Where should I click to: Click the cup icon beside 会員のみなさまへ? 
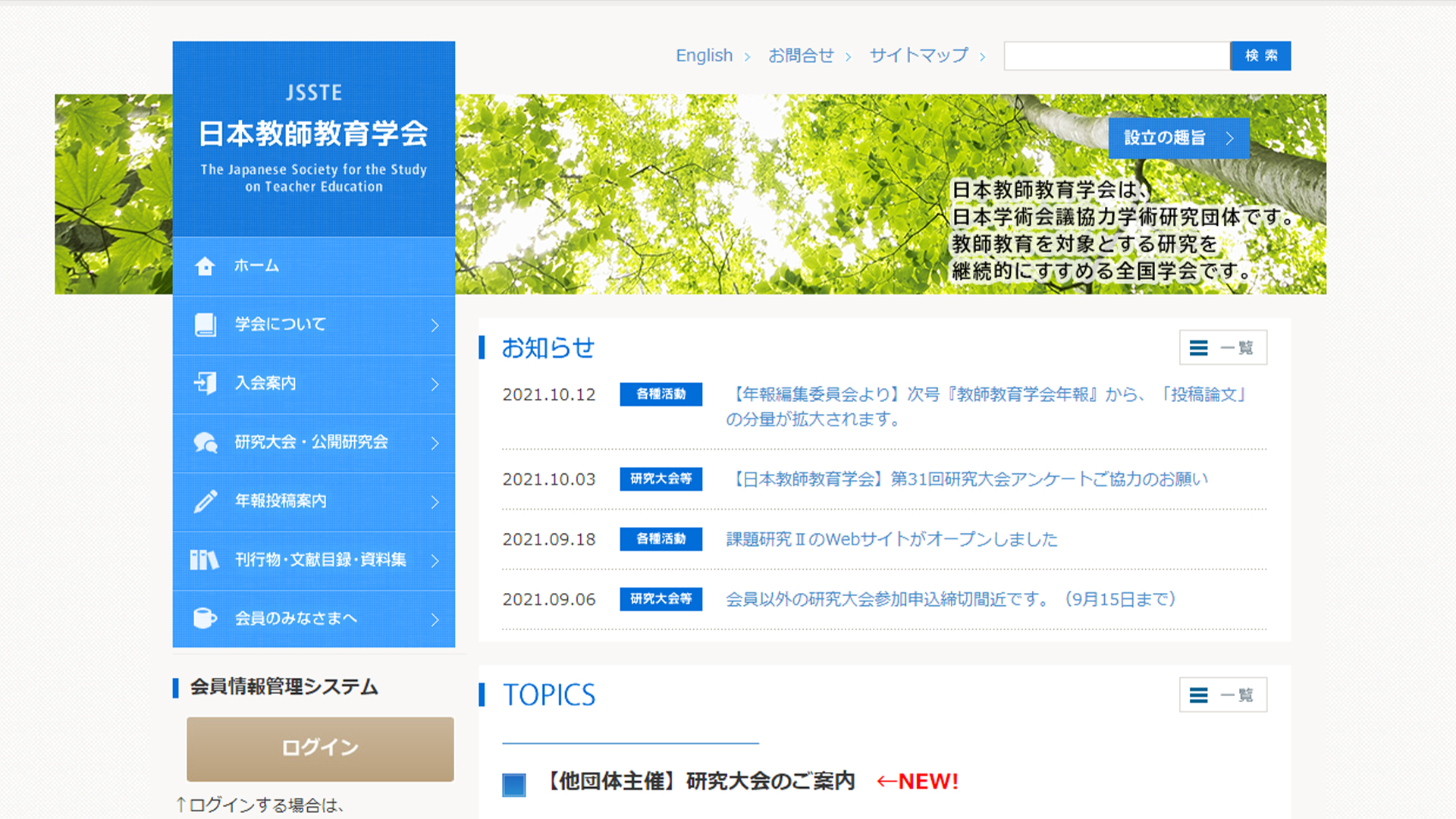coord(205,618)
